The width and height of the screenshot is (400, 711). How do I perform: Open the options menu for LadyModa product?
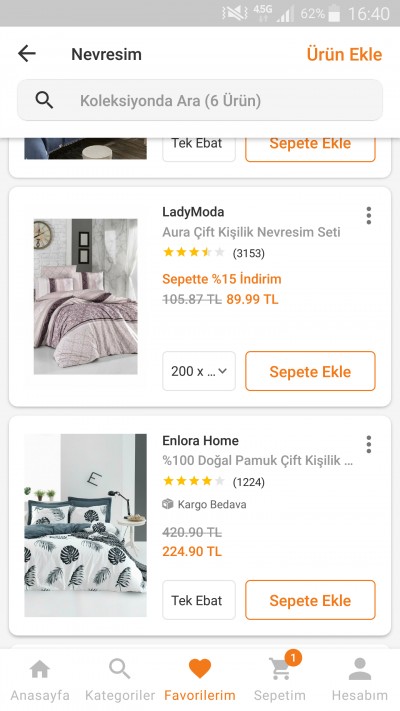(x=369, y=215)
